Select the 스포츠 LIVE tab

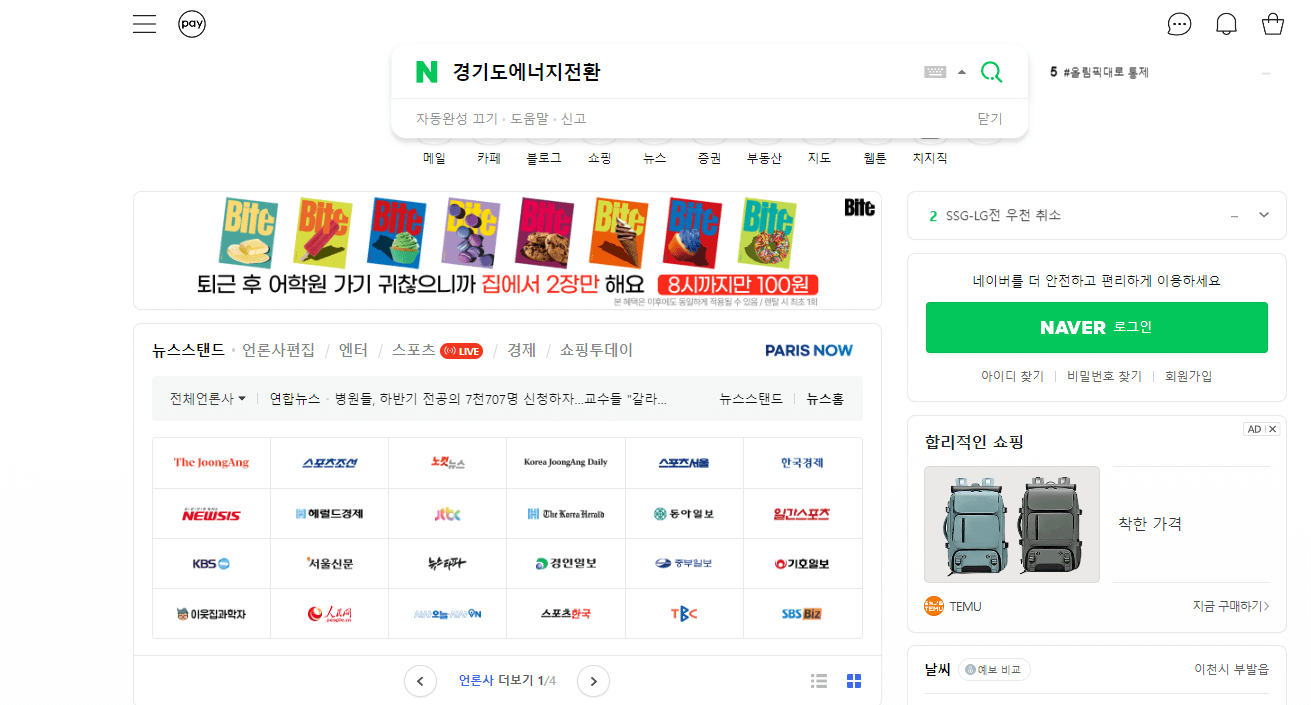pyautogui.click(x=437, y=350)
